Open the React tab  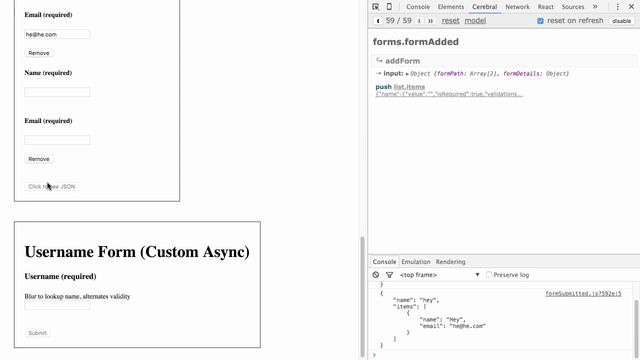click(x=545, y=7)
